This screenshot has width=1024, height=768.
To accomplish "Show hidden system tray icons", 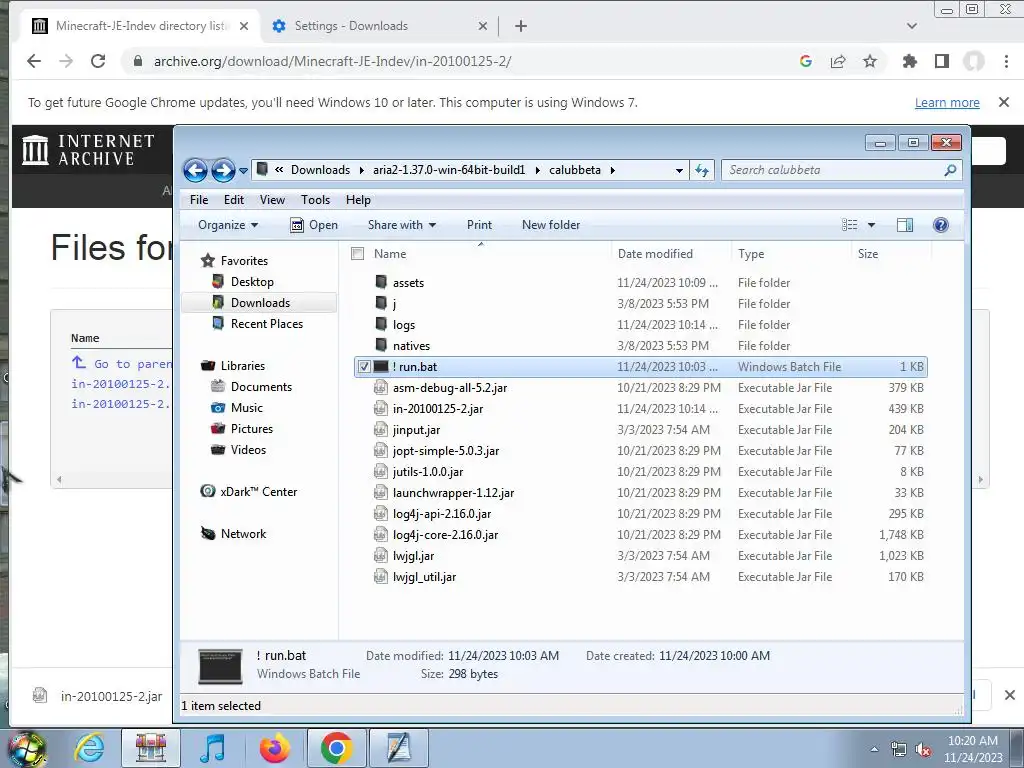I will click(x=874, y=749).
